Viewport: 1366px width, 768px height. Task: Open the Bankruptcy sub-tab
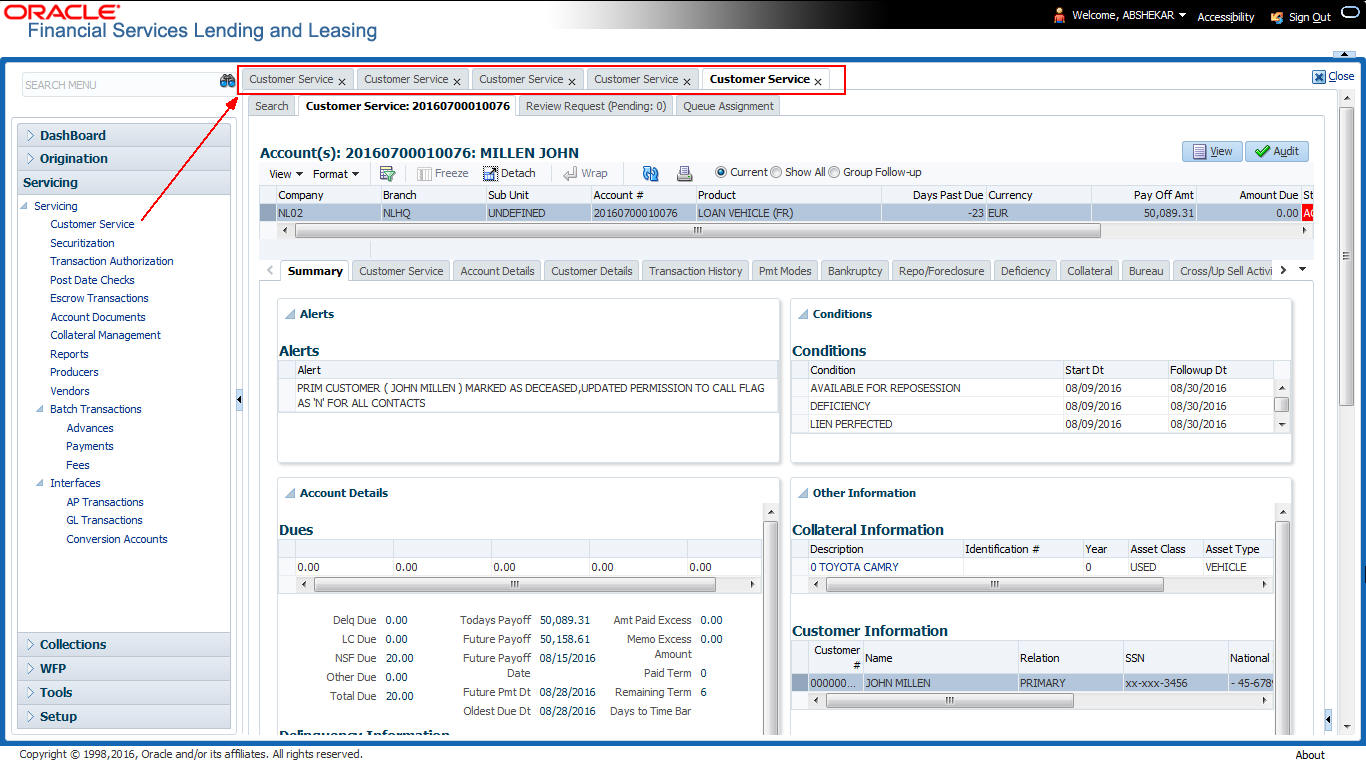[x=855, y=270]
